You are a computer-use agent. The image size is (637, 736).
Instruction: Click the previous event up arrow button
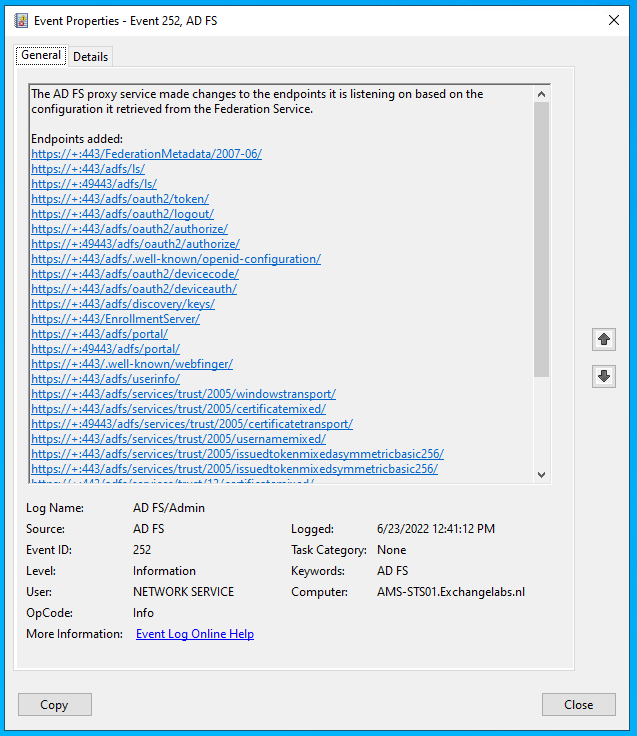pos(603,339)
